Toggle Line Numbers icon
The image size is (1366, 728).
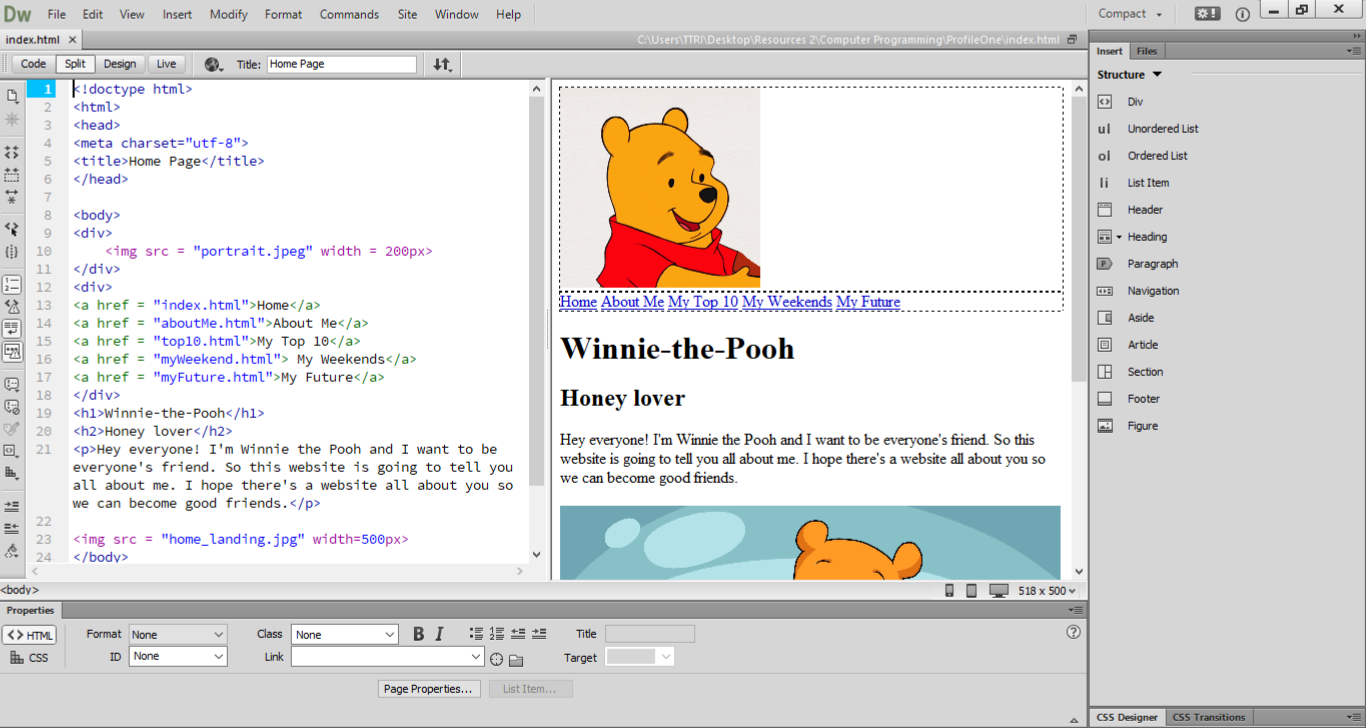(x=12, y=285)
